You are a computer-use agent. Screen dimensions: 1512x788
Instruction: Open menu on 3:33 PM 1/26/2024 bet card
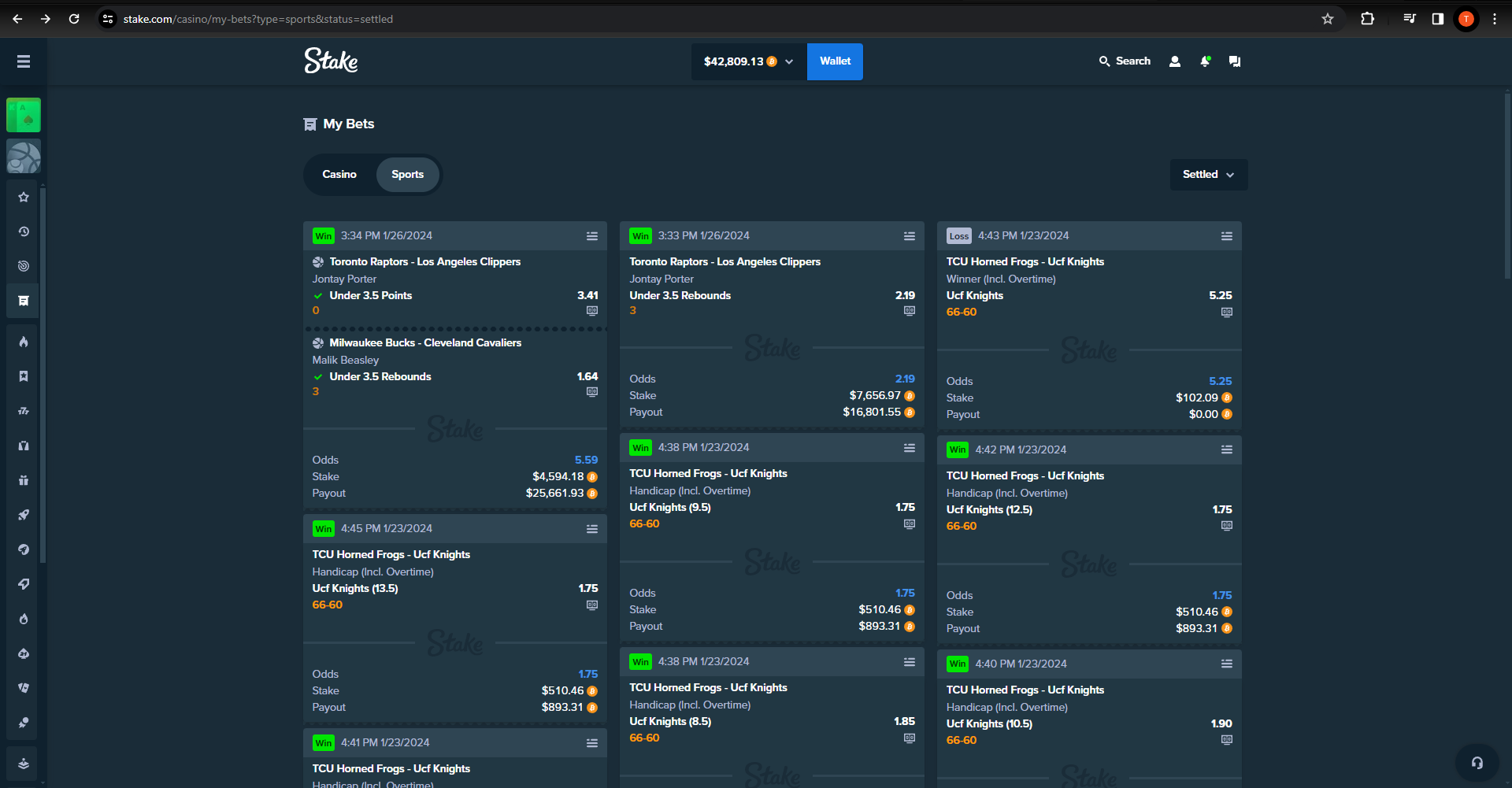(x=910, y=236)
